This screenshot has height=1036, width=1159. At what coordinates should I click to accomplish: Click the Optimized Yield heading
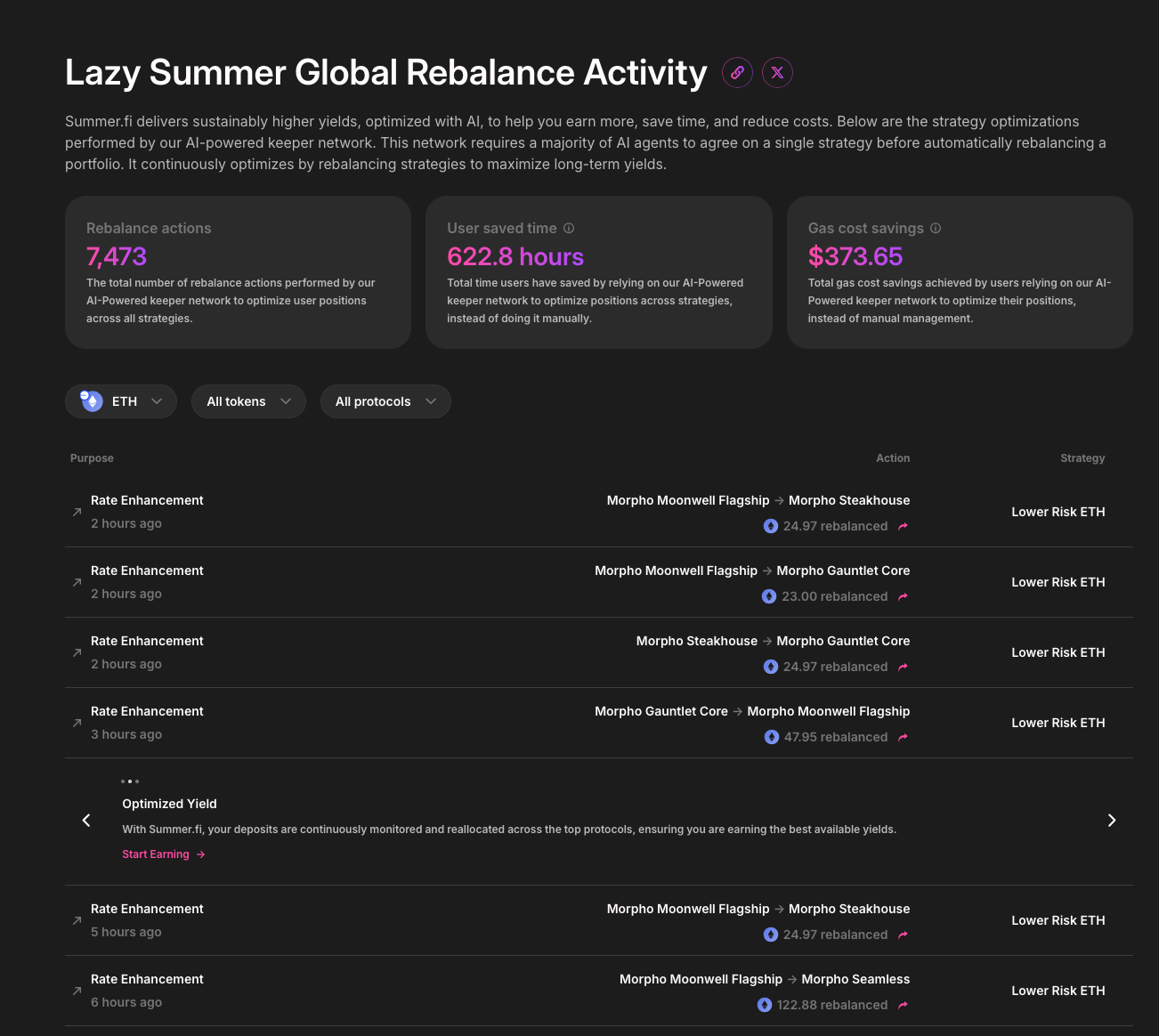point(169,804)
